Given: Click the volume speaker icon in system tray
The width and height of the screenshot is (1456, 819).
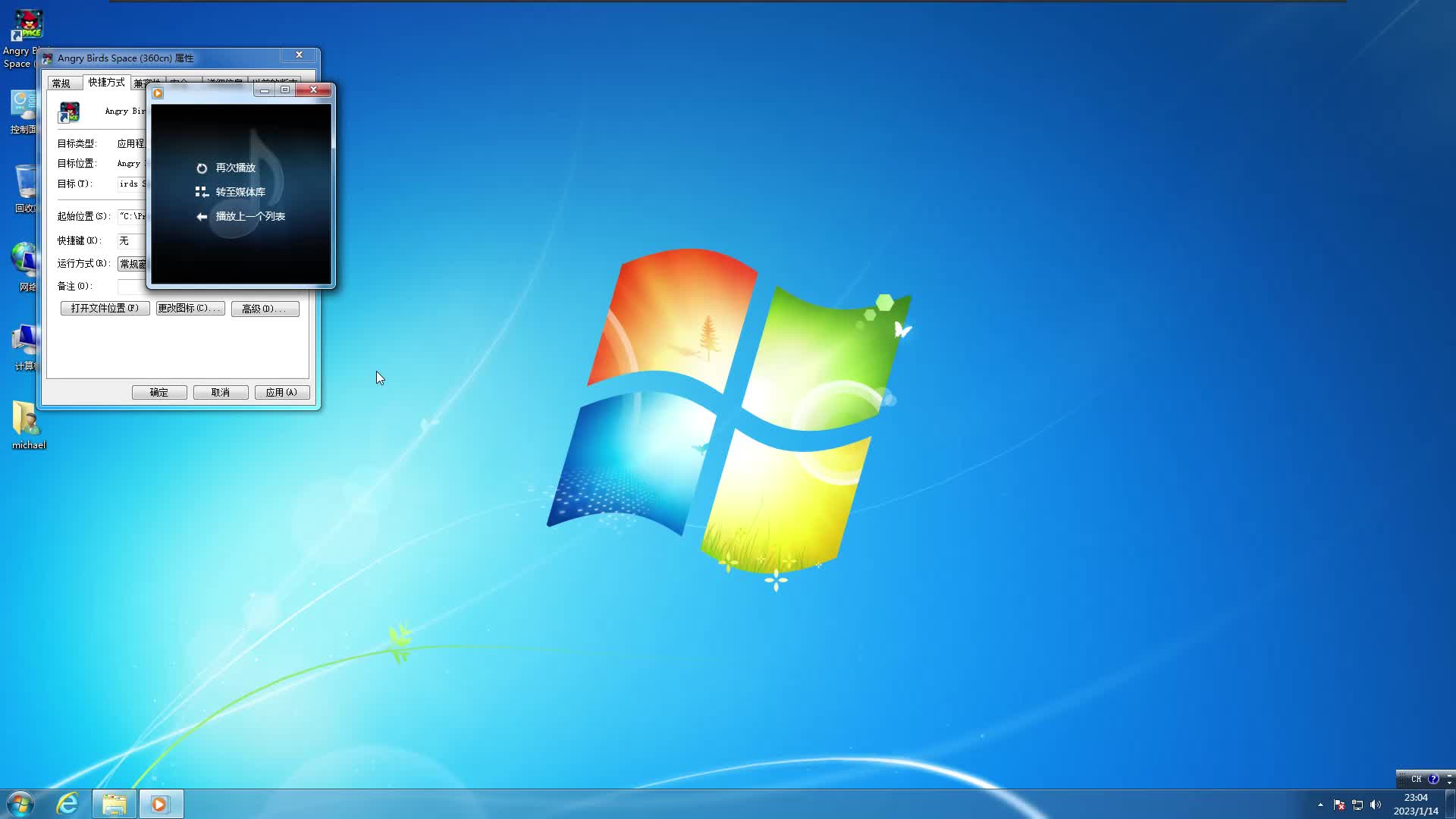Looking at the screenshot, I should point(1376,805).
